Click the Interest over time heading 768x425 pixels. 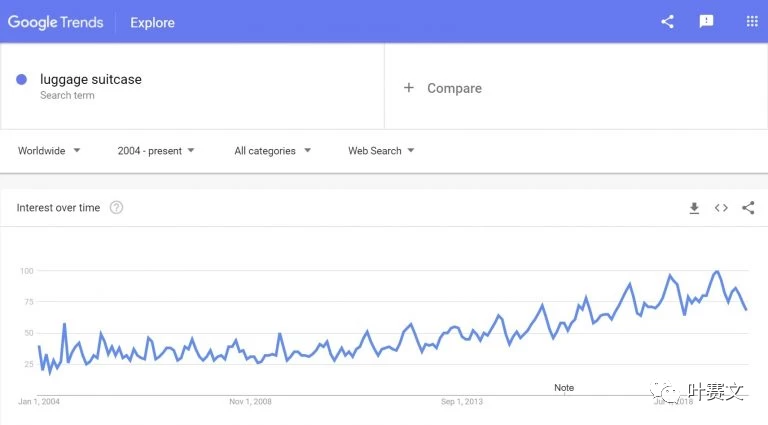tap(58, 208)
